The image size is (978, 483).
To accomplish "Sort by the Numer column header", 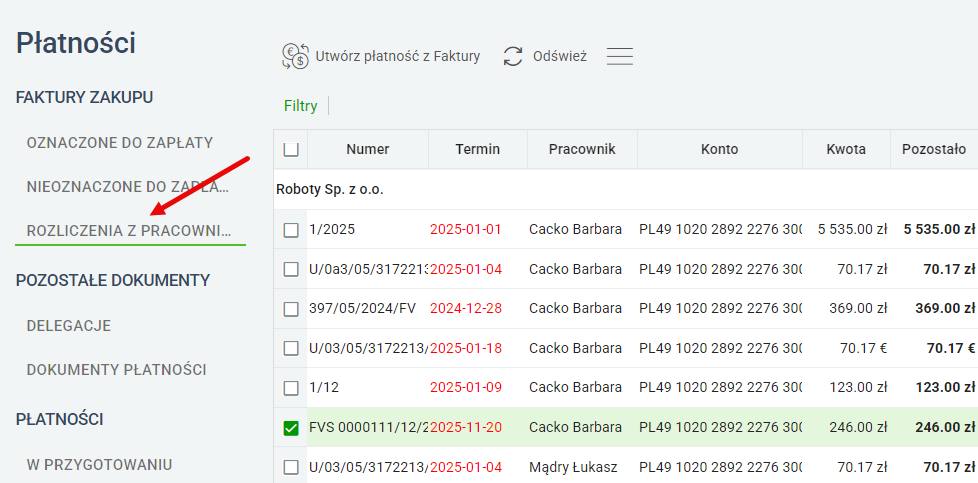I will tap(368, 149).
